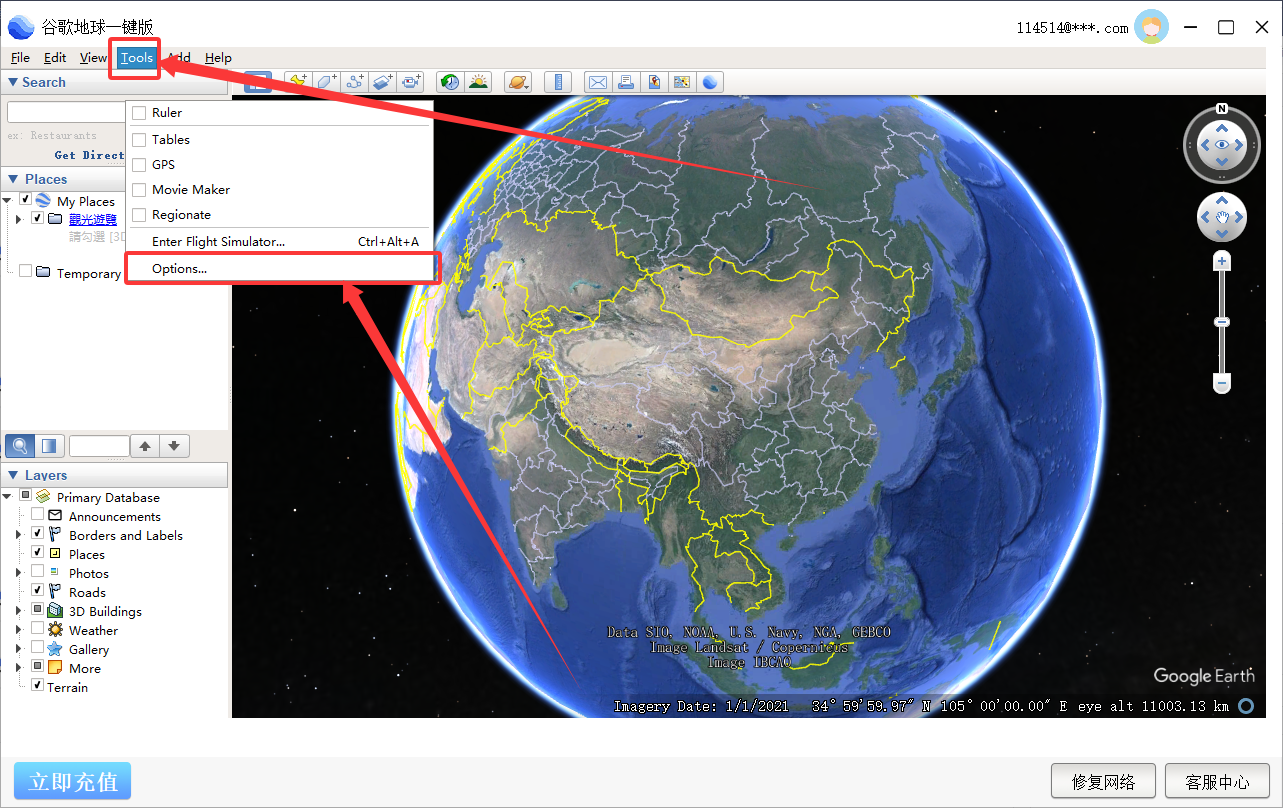The image size is (1283, 808).
Task: Expand the More layer tree node
Action: pos(19,668)
